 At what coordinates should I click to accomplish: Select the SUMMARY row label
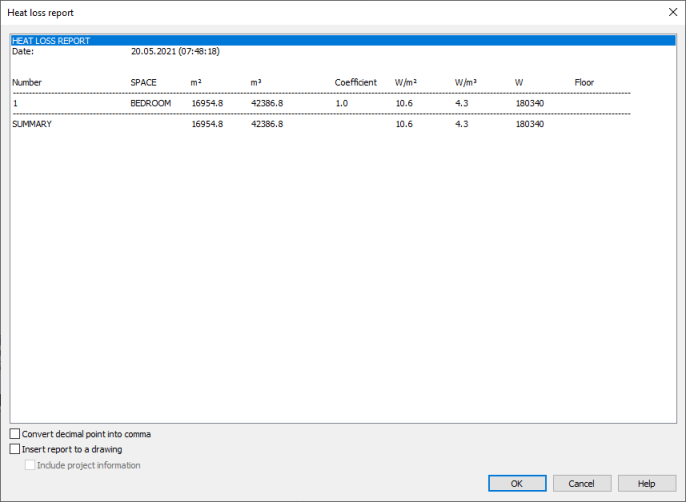coord(32,124)
